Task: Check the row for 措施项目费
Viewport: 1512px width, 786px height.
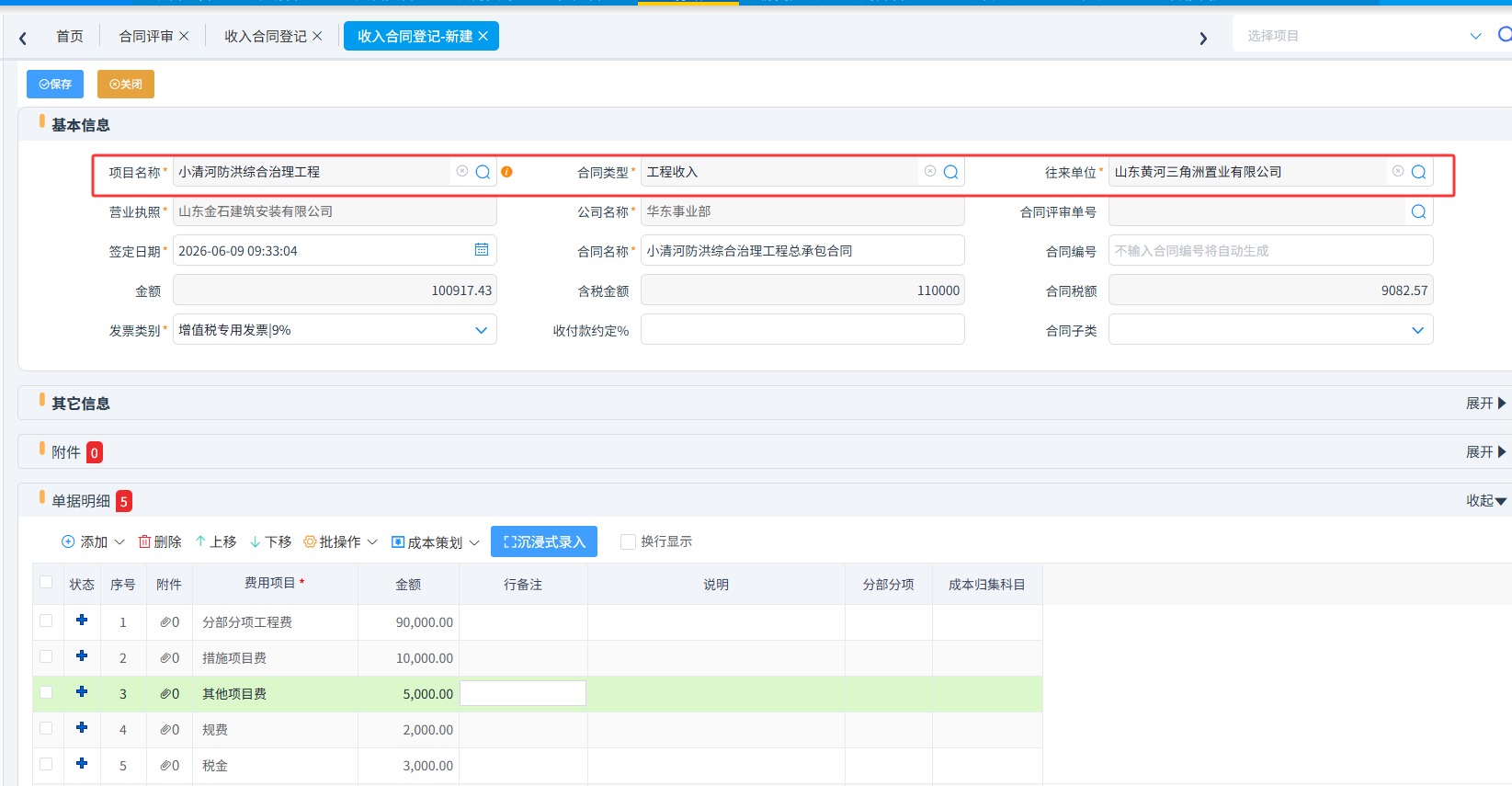Action: [x=46, y=656]
